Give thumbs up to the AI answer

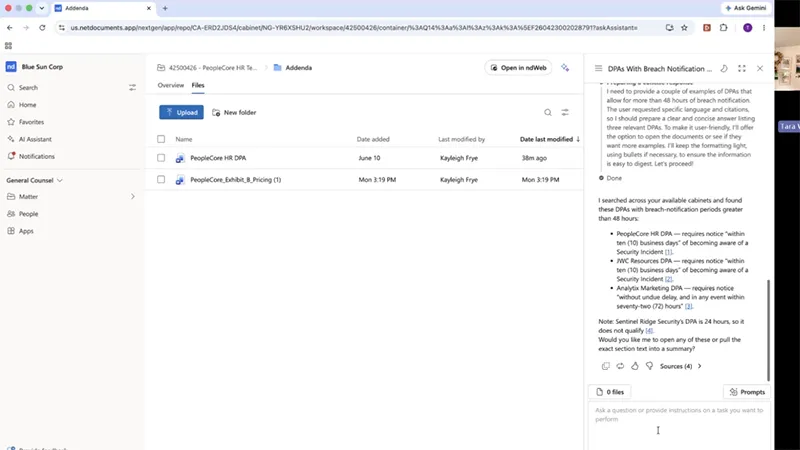635,366
